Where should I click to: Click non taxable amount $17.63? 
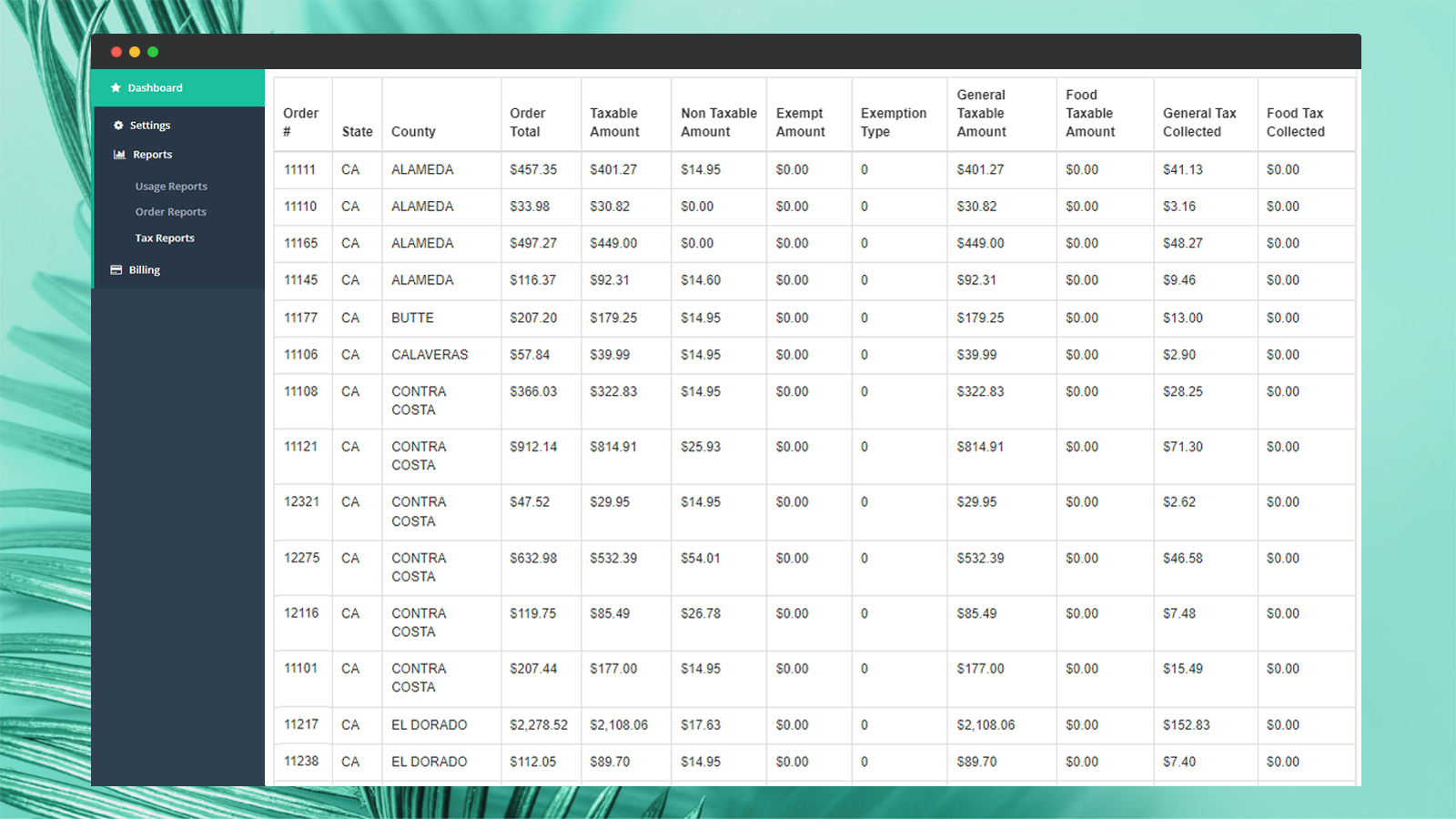click(x=701, y=725)
